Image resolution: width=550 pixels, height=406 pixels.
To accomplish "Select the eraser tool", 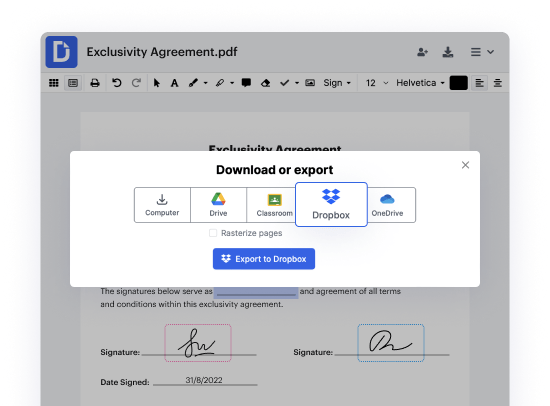I will [266, 83].
